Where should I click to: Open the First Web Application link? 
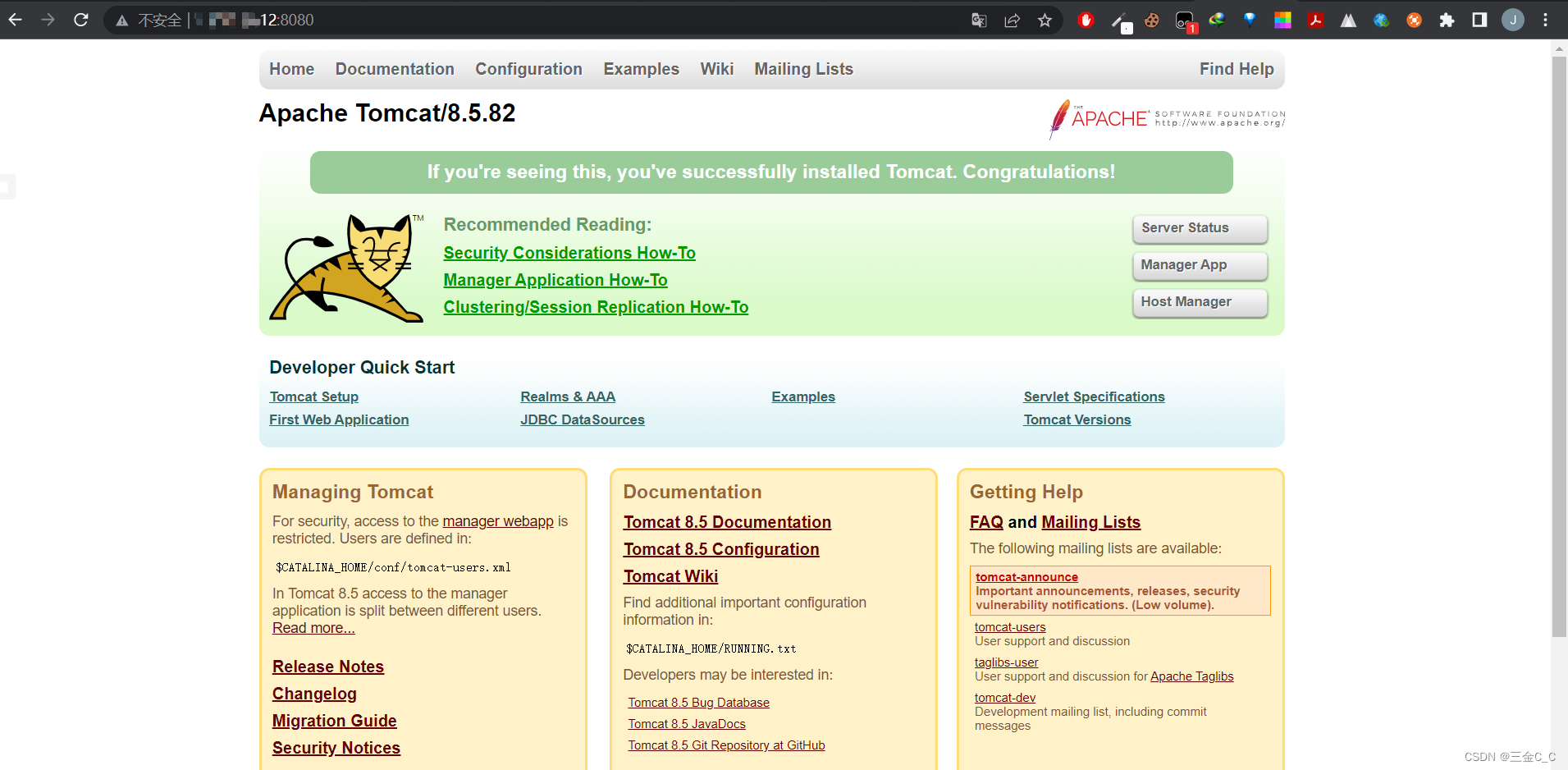339,419
